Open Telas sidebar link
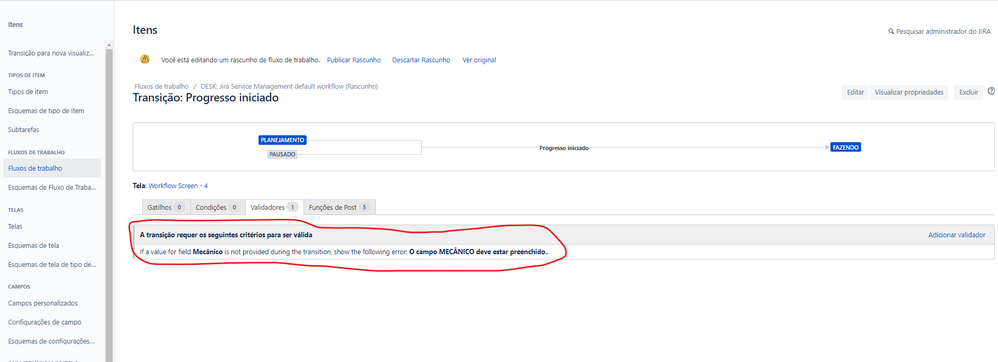Screen dimensions: 998x362 click(15, 226)
